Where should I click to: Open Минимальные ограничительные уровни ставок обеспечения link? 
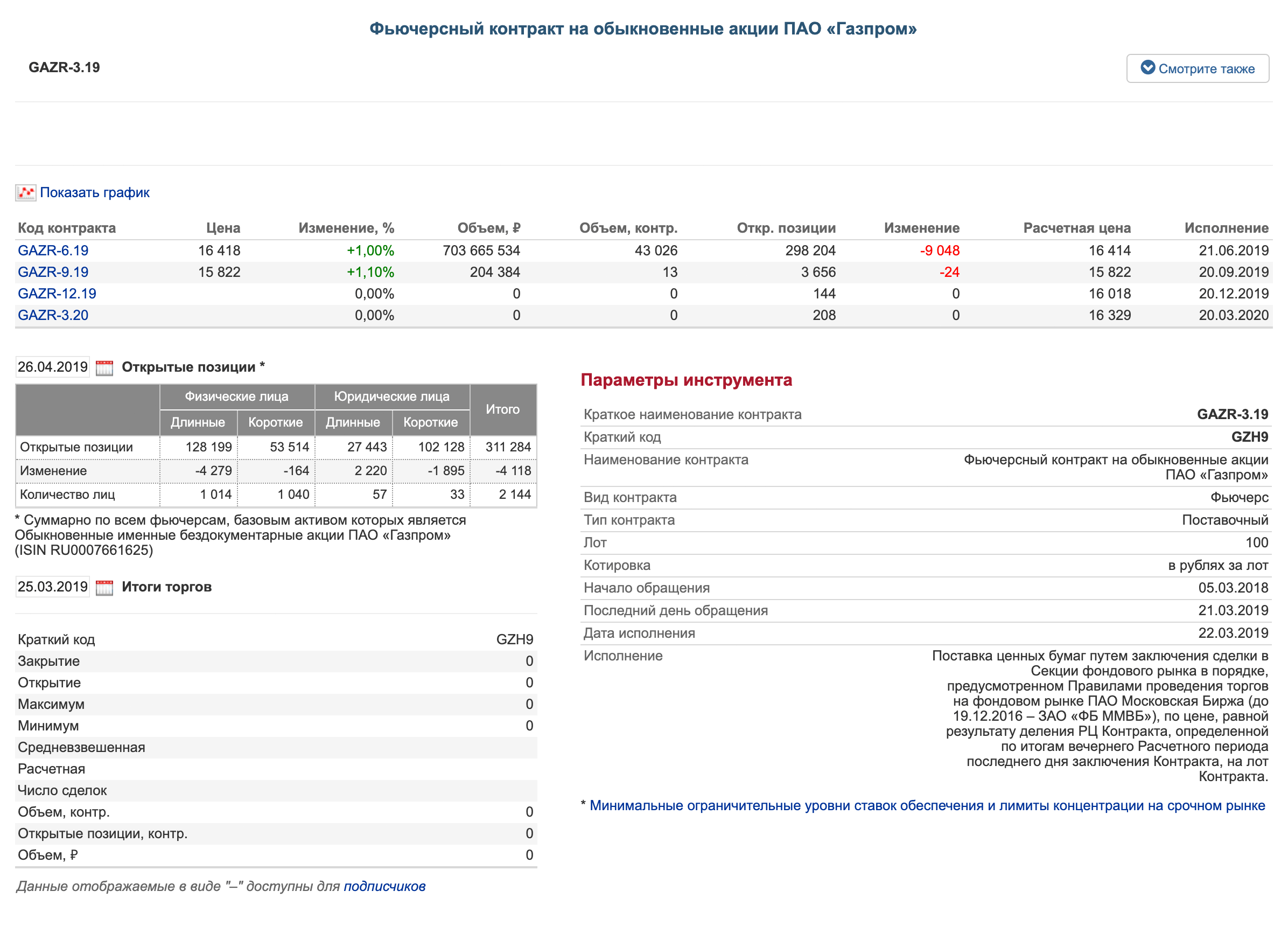pyautogui.click(x=927, y=806)
